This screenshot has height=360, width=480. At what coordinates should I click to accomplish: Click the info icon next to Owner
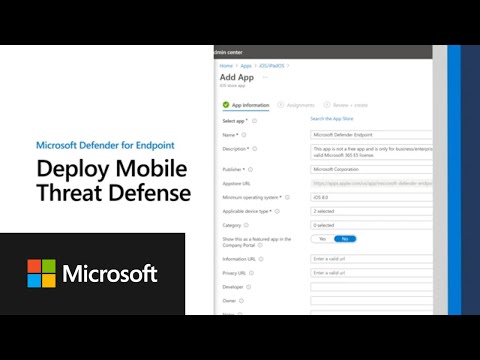tap(241, 301)
